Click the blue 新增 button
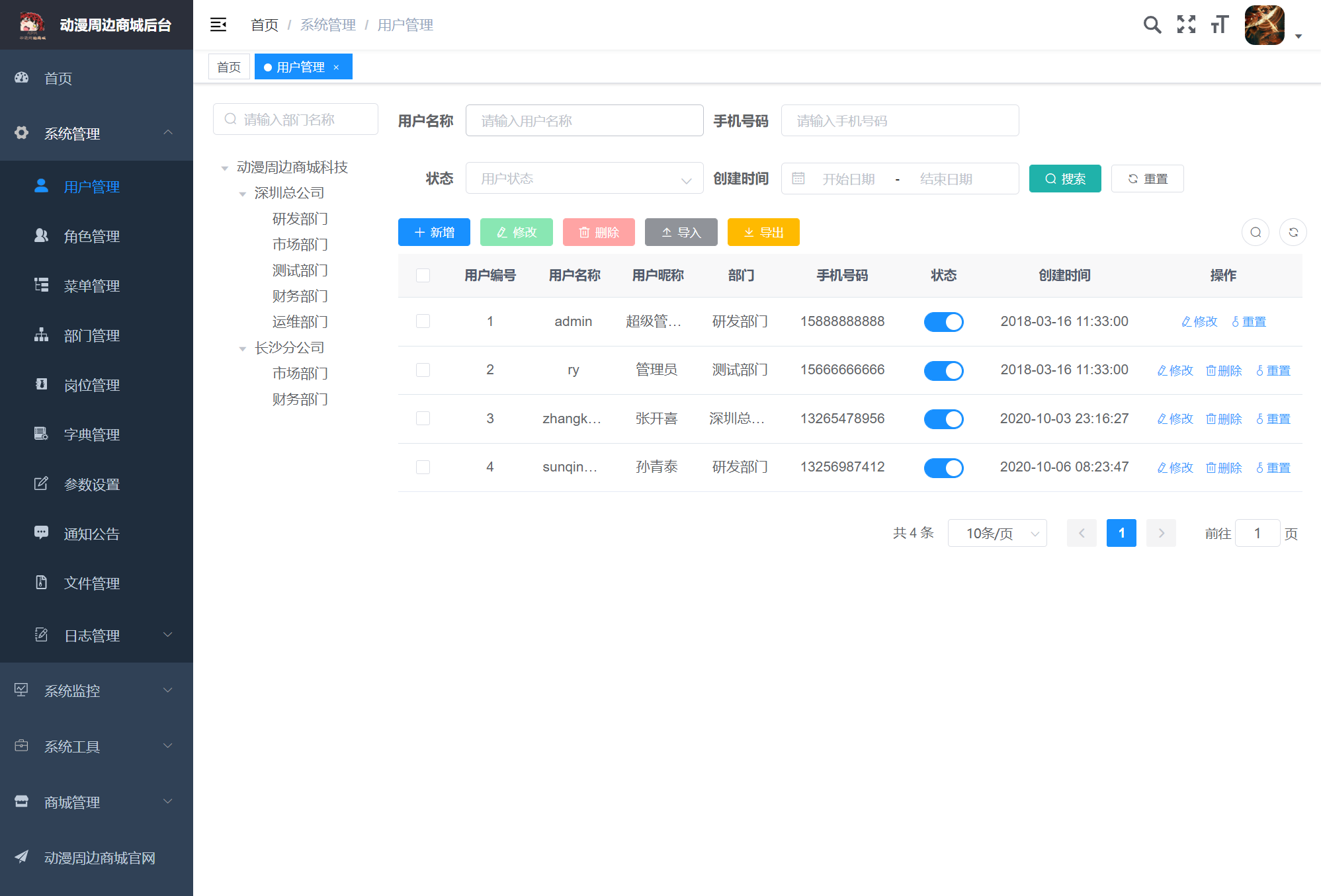This screenshot has width=1321, height=896. pos(434,233)
